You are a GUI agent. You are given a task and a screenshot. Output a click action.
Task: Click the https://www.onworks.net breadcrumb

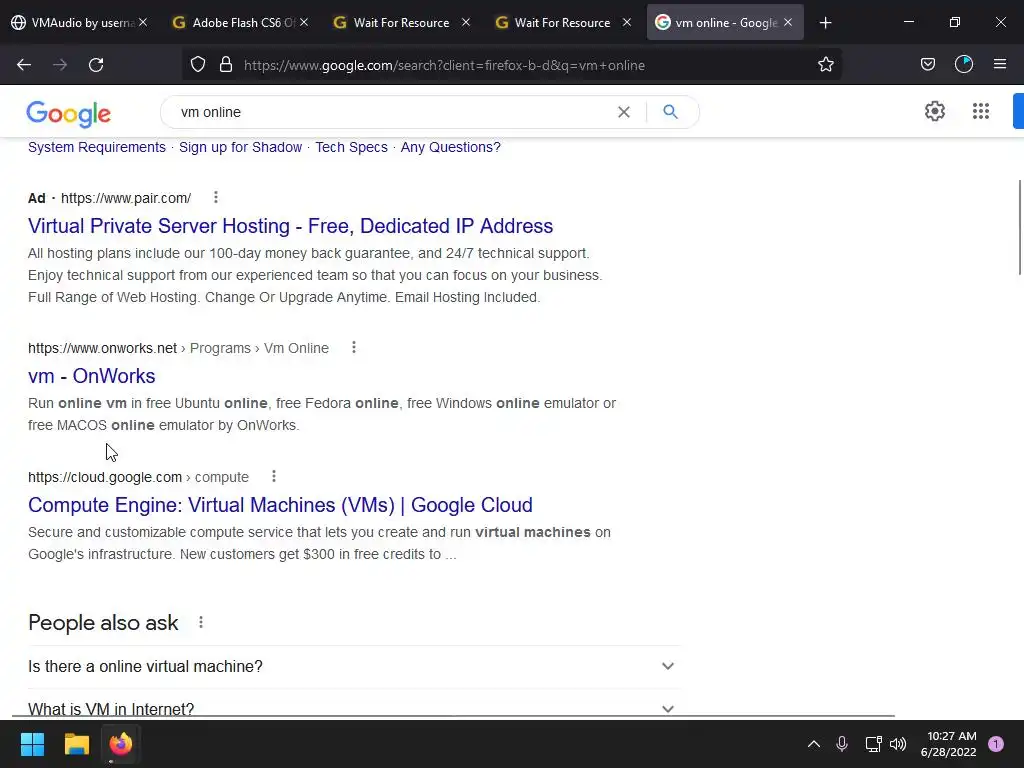(x=103, y=348)
